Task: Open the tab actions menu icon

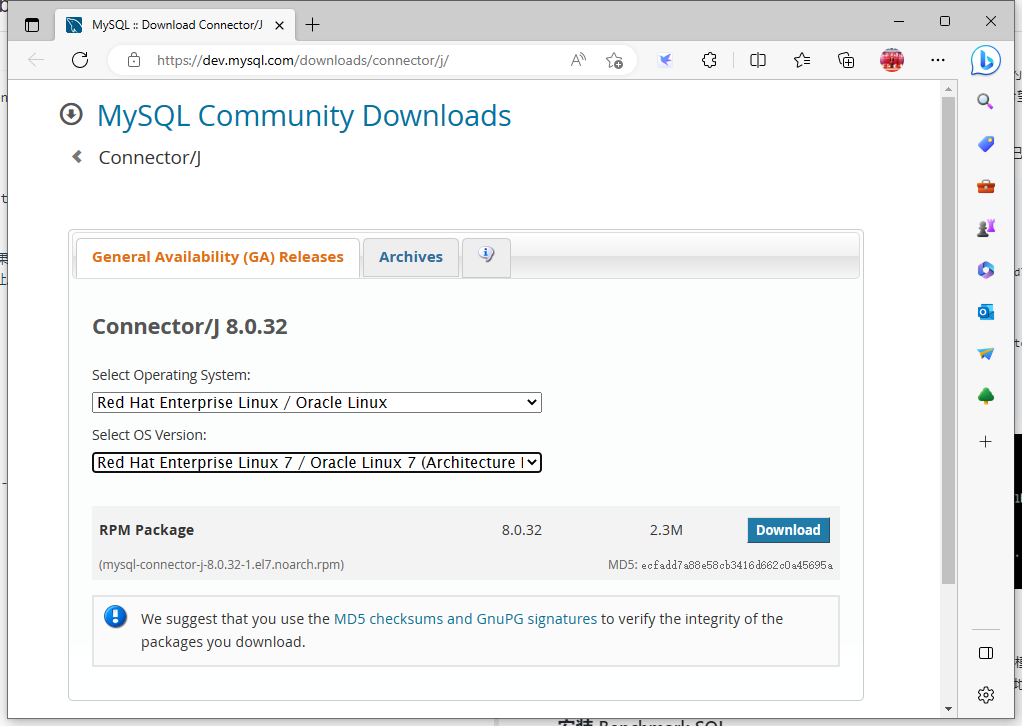Action: [x=32, y=25]
